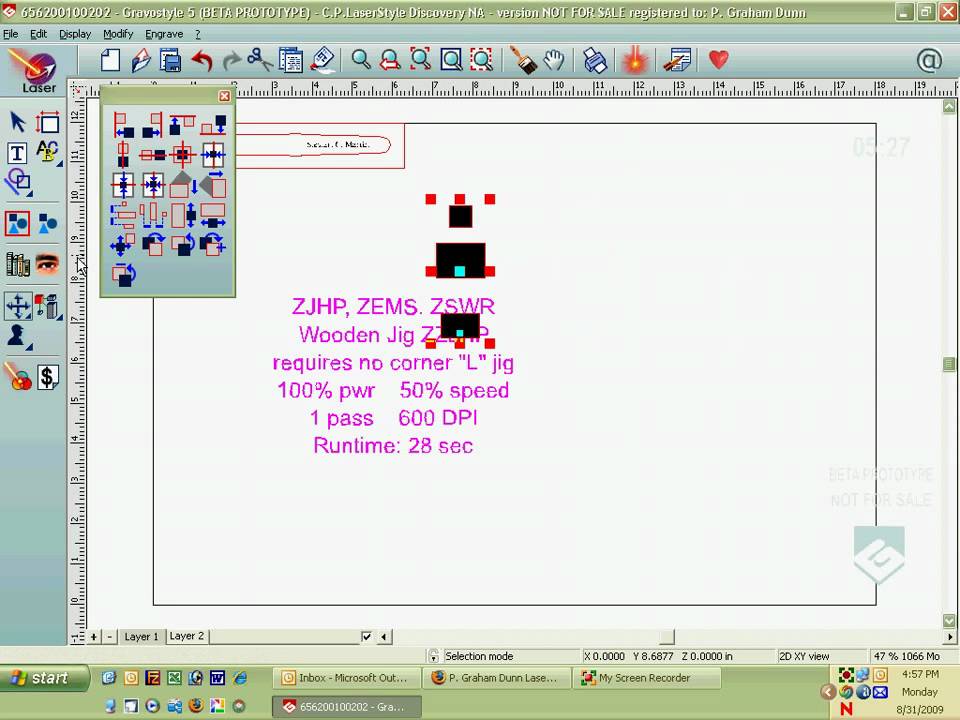Click the zoom previous icon with red arrow
960x720 pixels.
pos(390,60)
